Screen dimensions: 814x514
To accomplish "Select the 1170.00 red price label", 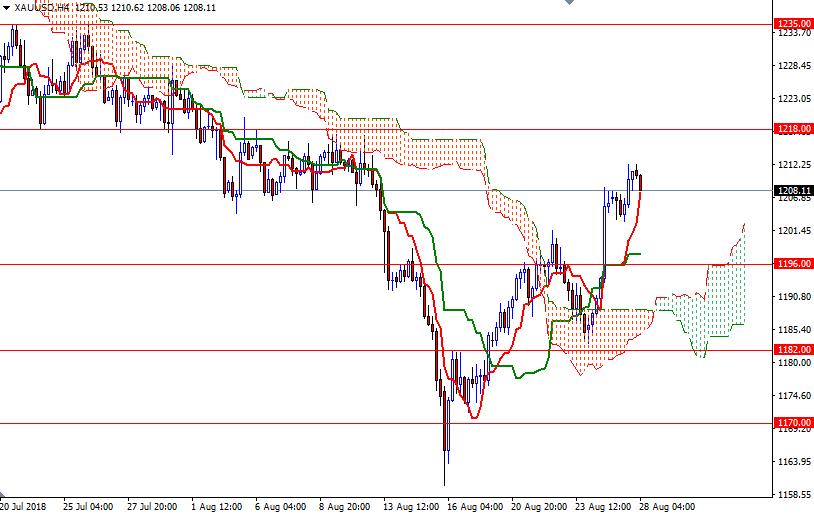I will click(x=793, y=423).
